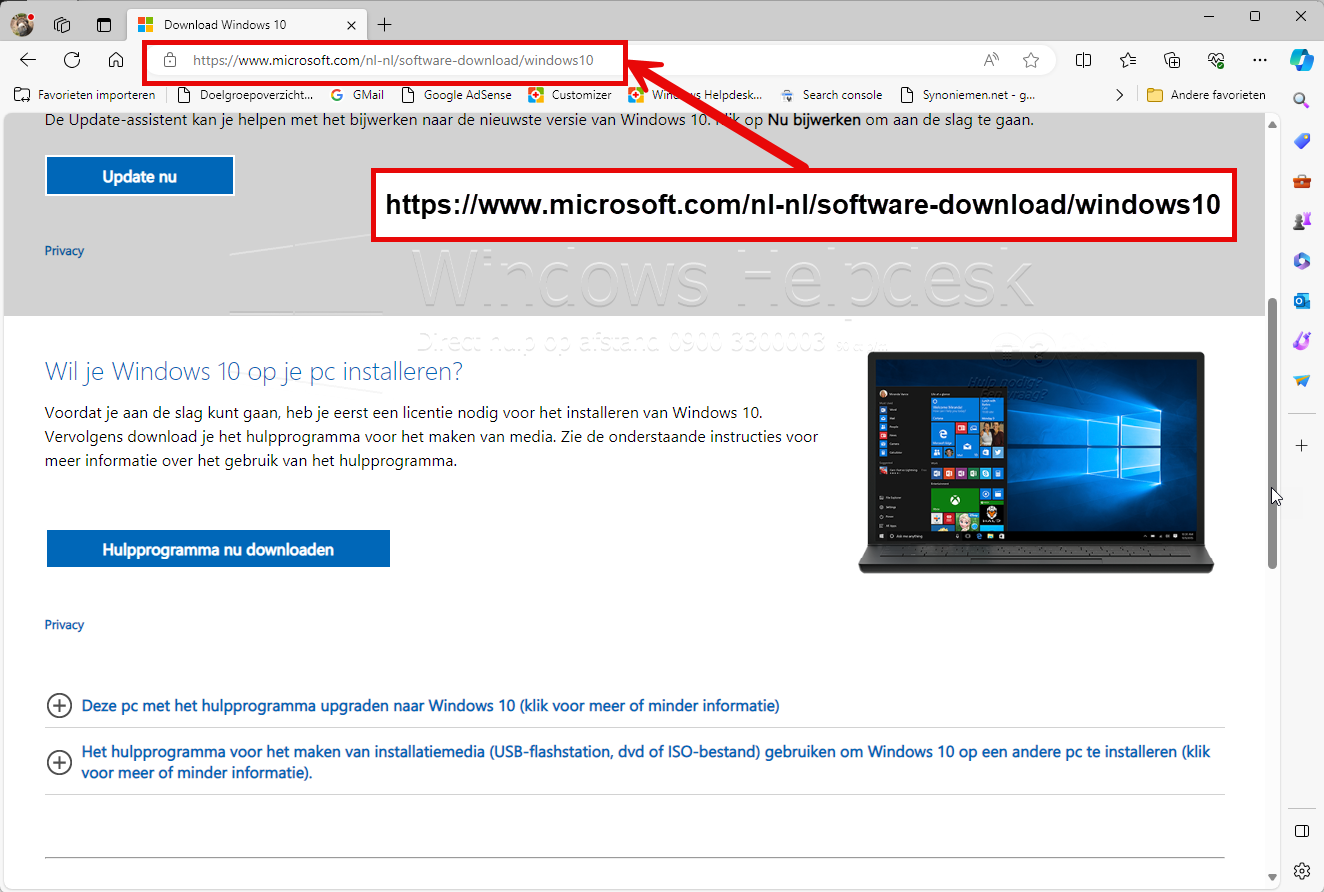Click the page scrollbar down arrow
This screenshot has width=1324, height=892.
click(1272, 876)
